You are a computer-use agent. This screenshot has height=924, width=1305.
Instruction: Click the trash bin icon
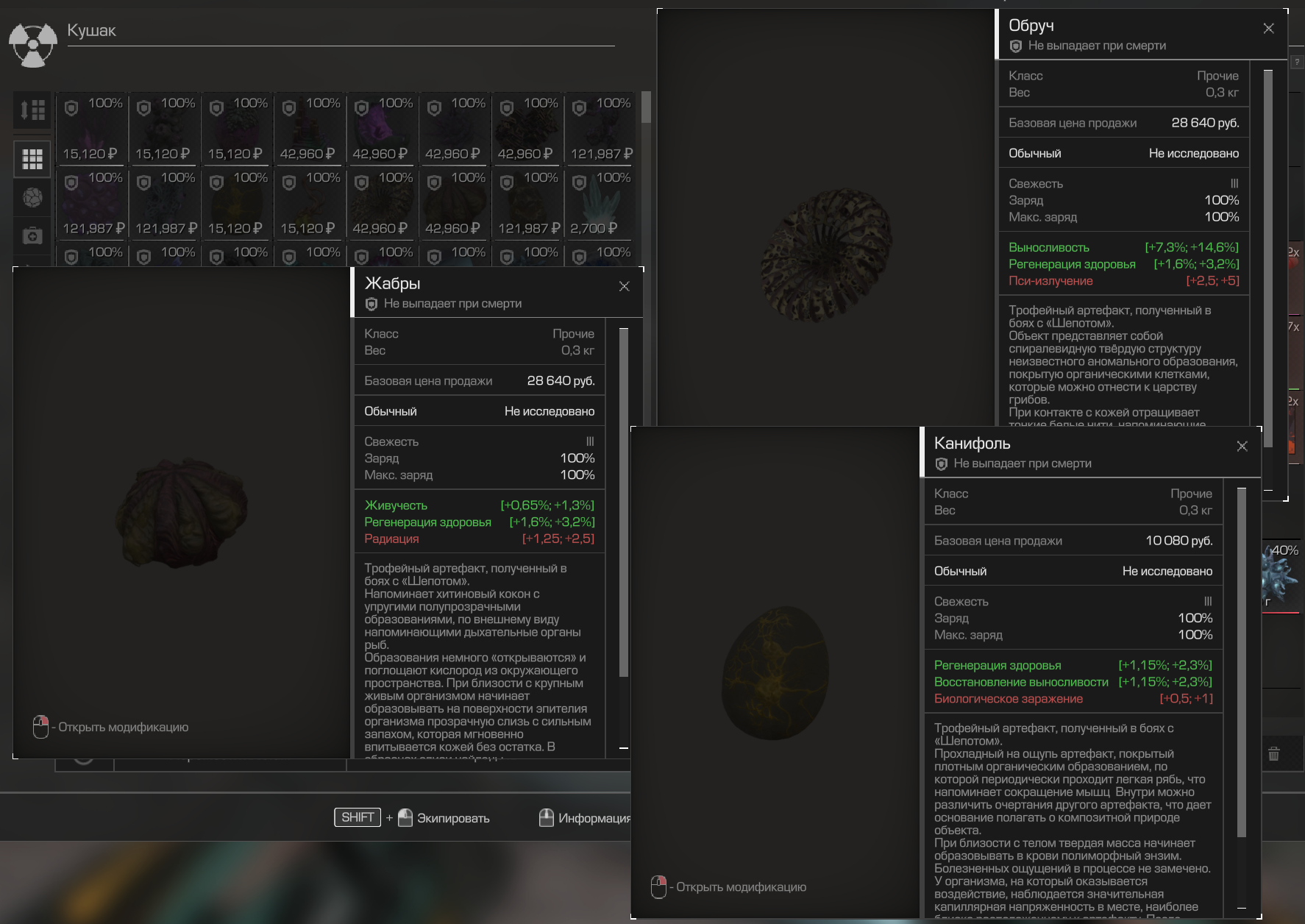point(1274,753)
